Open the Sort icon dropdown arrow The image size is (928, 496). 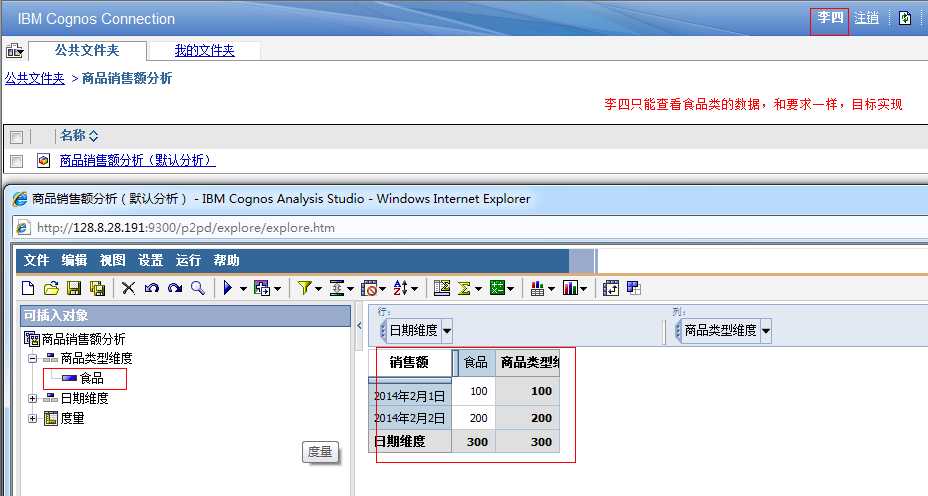tap(414, 289)
